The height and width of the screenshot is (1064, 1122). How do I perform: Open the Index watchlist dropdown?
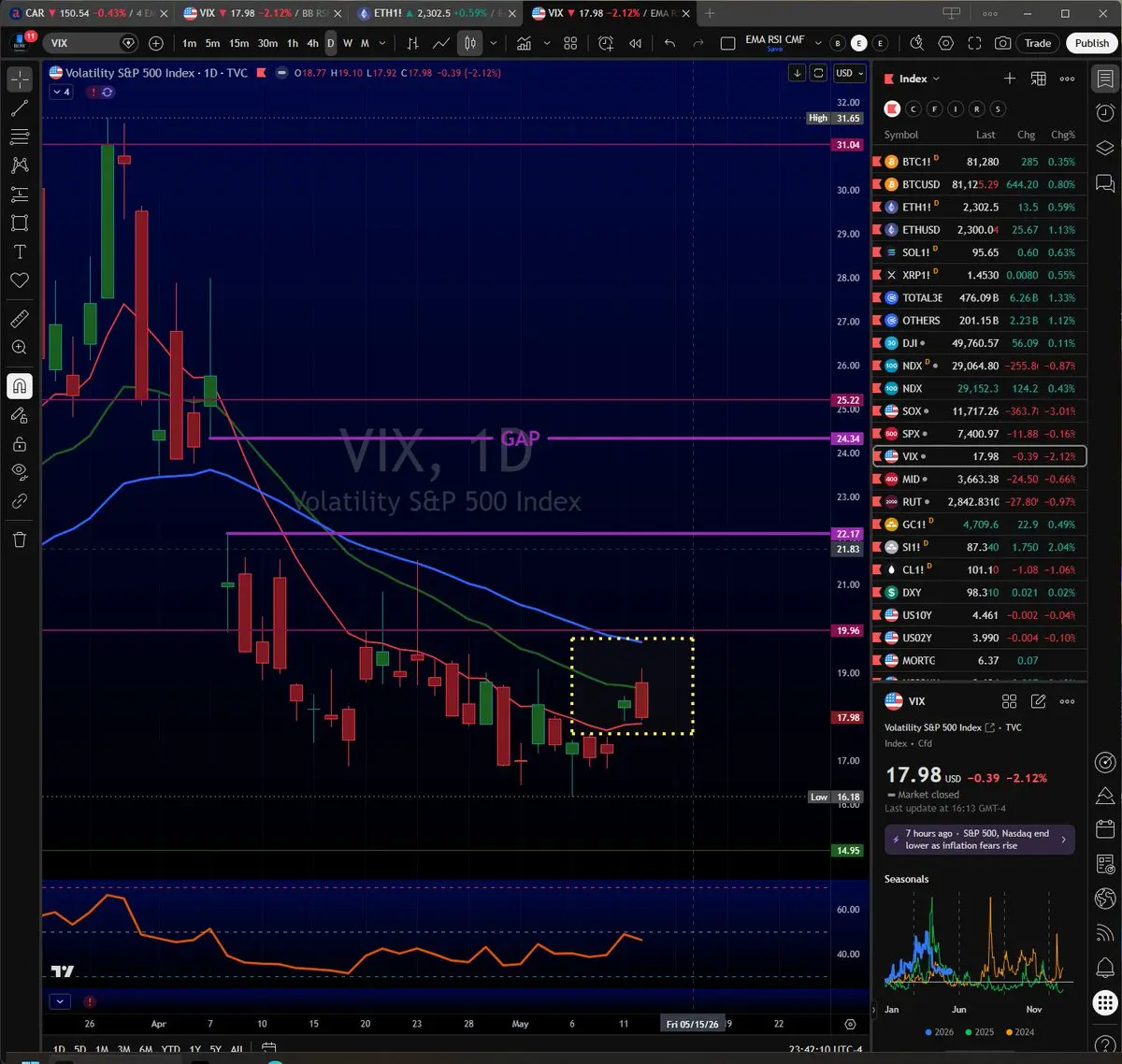[x=919, y=79]
